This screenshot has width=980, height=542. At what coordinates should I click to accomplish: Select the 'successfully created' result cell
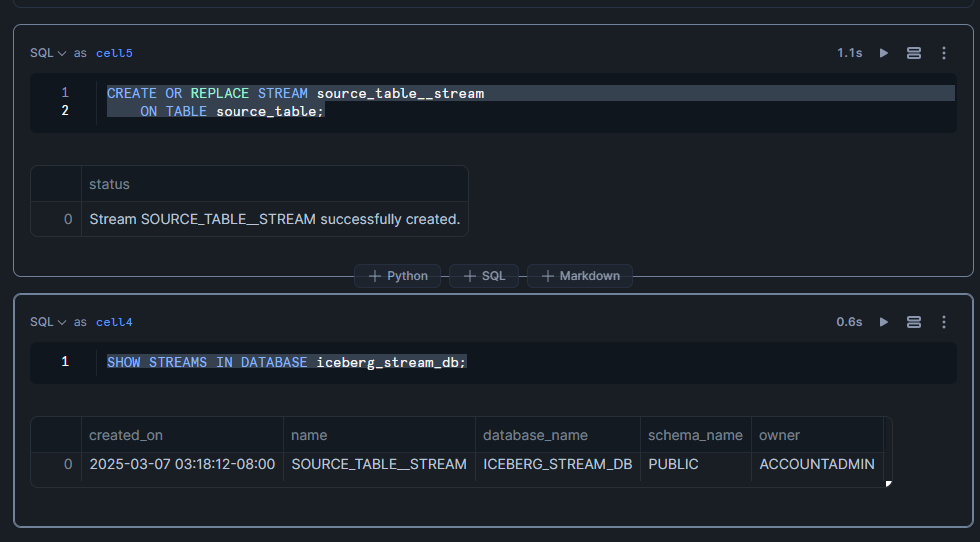point(274,219)
